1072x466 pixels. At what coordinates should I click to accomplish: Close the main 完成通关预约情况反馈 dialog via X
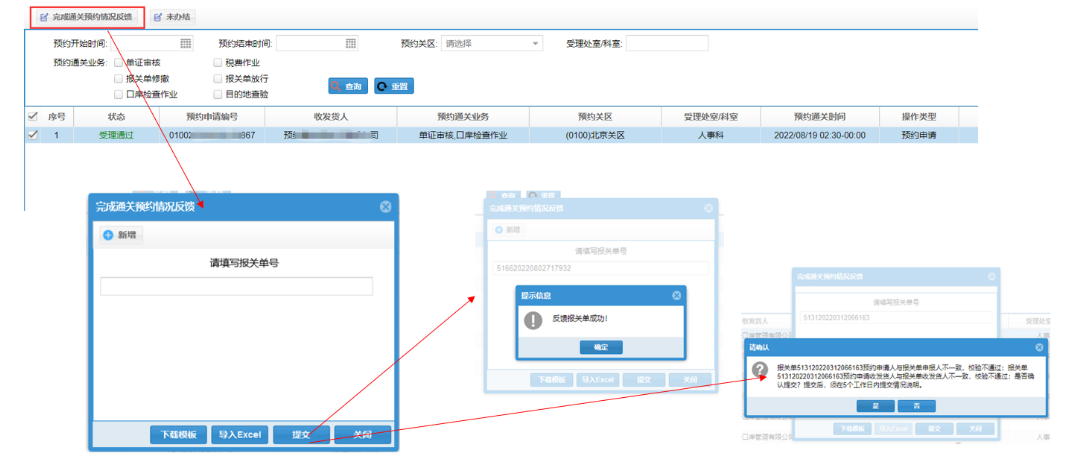[x=386, y=207]
